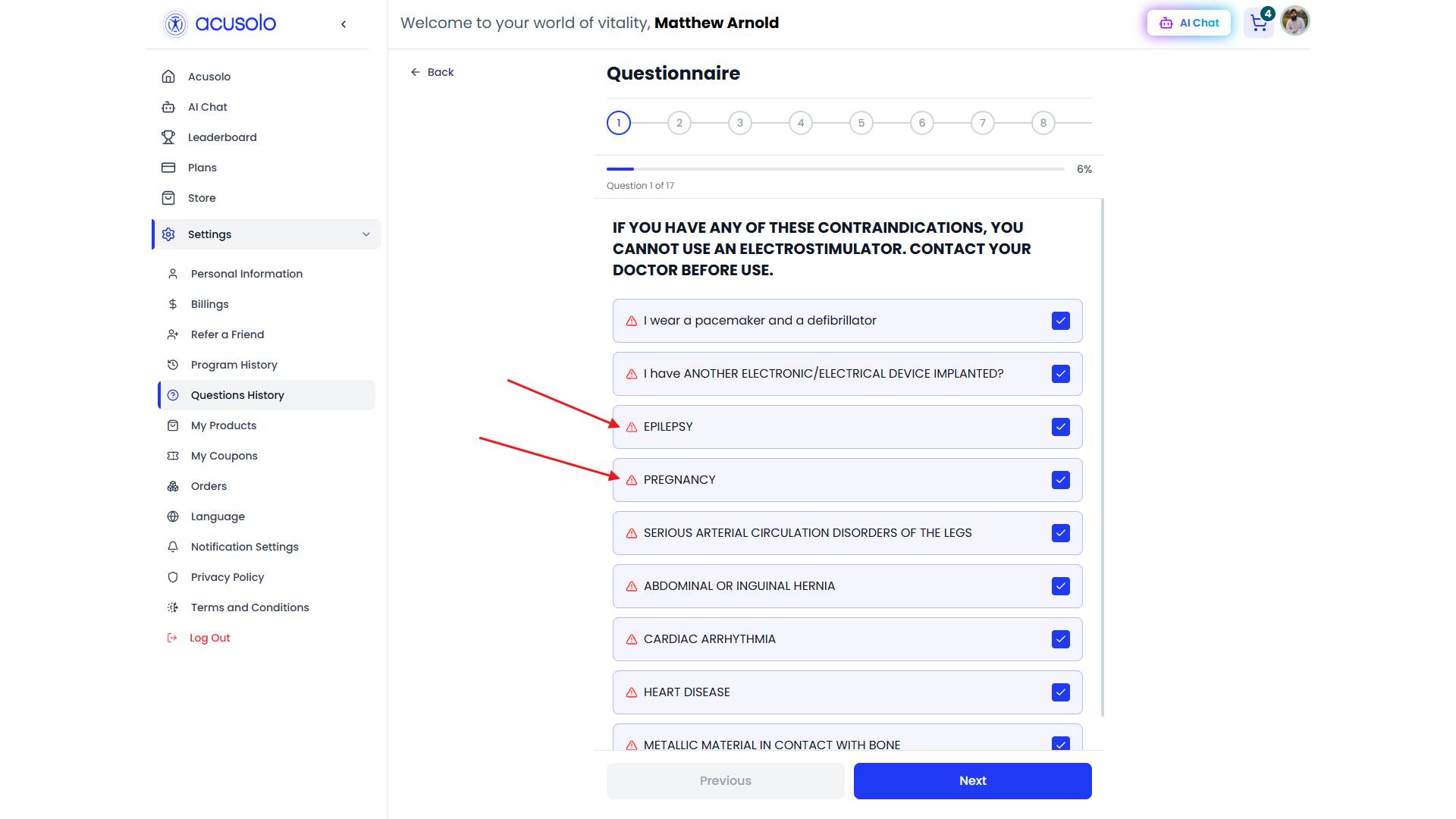
Task: Click the questionnaire progress bar
Action: 836,169
